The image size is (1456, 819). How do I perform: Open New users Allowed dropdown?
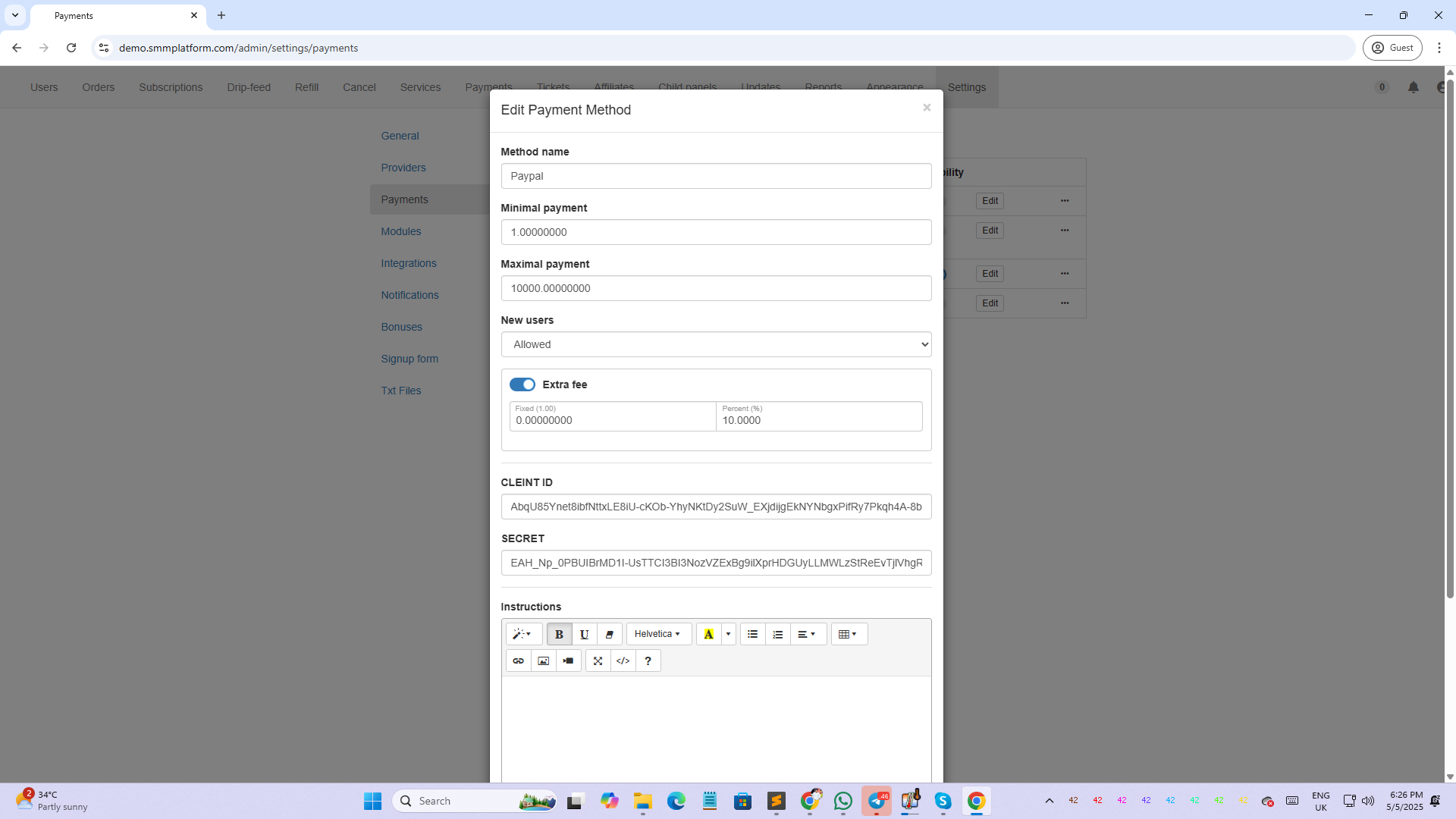pyautogui.click(x=715, y=344)
